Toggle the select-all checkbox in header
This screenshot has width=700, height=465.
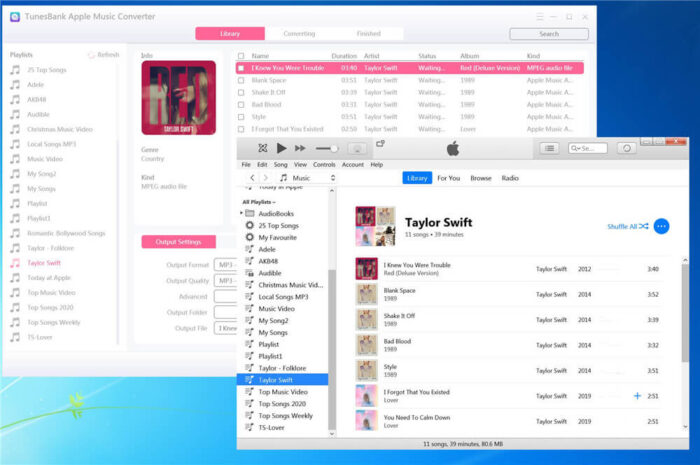tap(241, 56)
